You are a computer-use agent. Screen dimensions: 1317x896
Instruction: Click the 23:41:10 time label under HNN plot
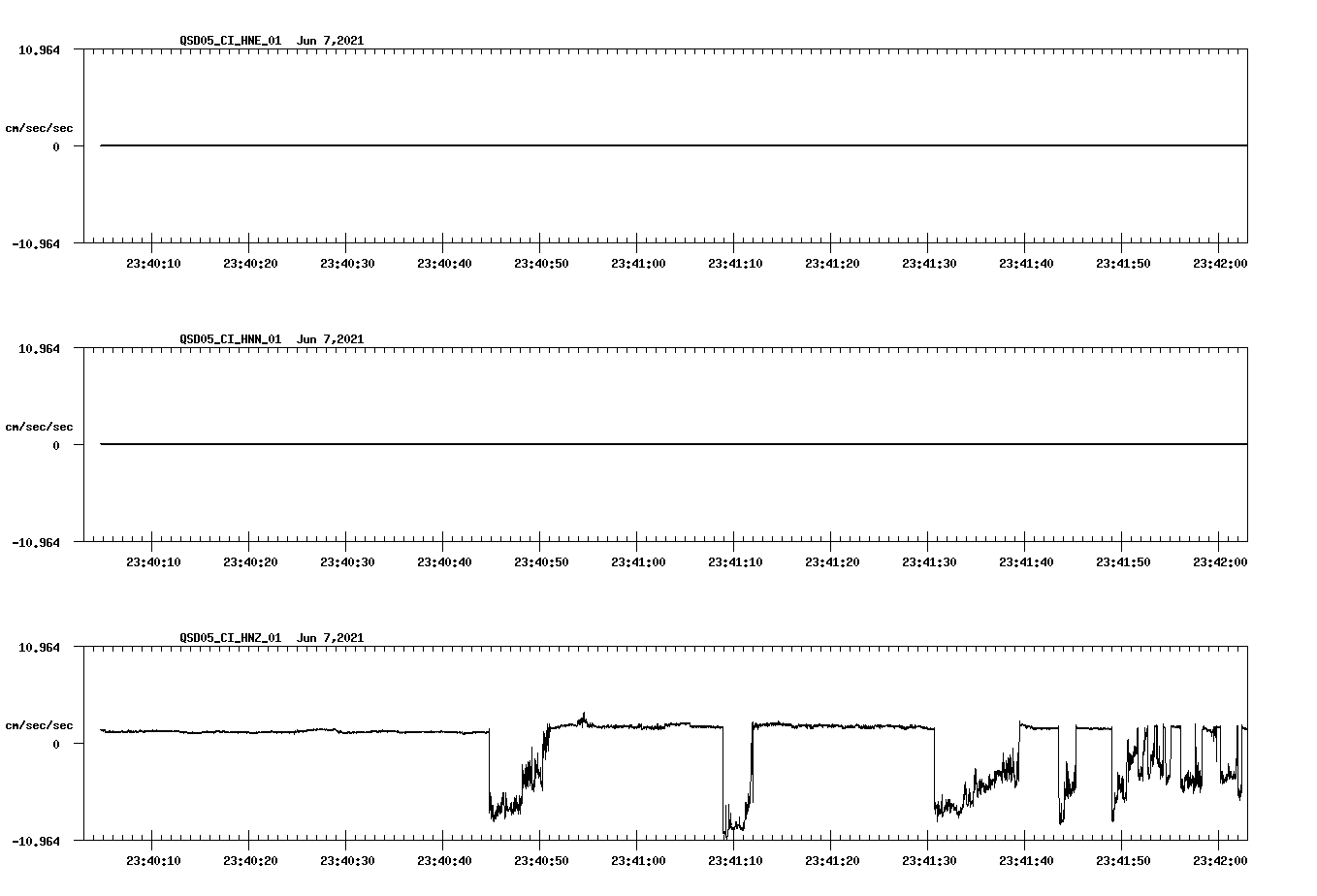pos(735,562)
